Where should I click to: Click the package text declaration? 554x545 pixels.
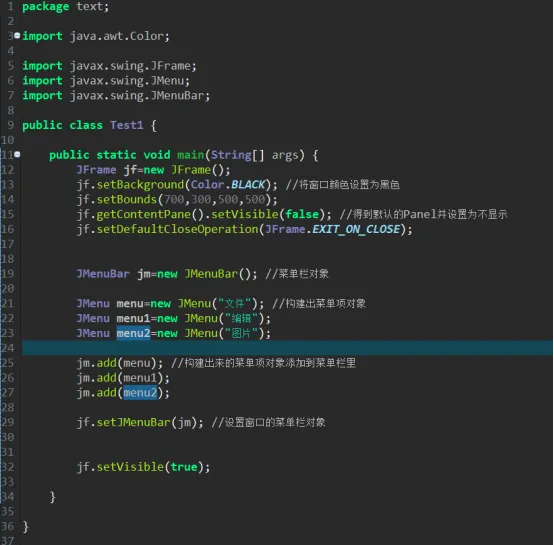click(x=66, y=7)
